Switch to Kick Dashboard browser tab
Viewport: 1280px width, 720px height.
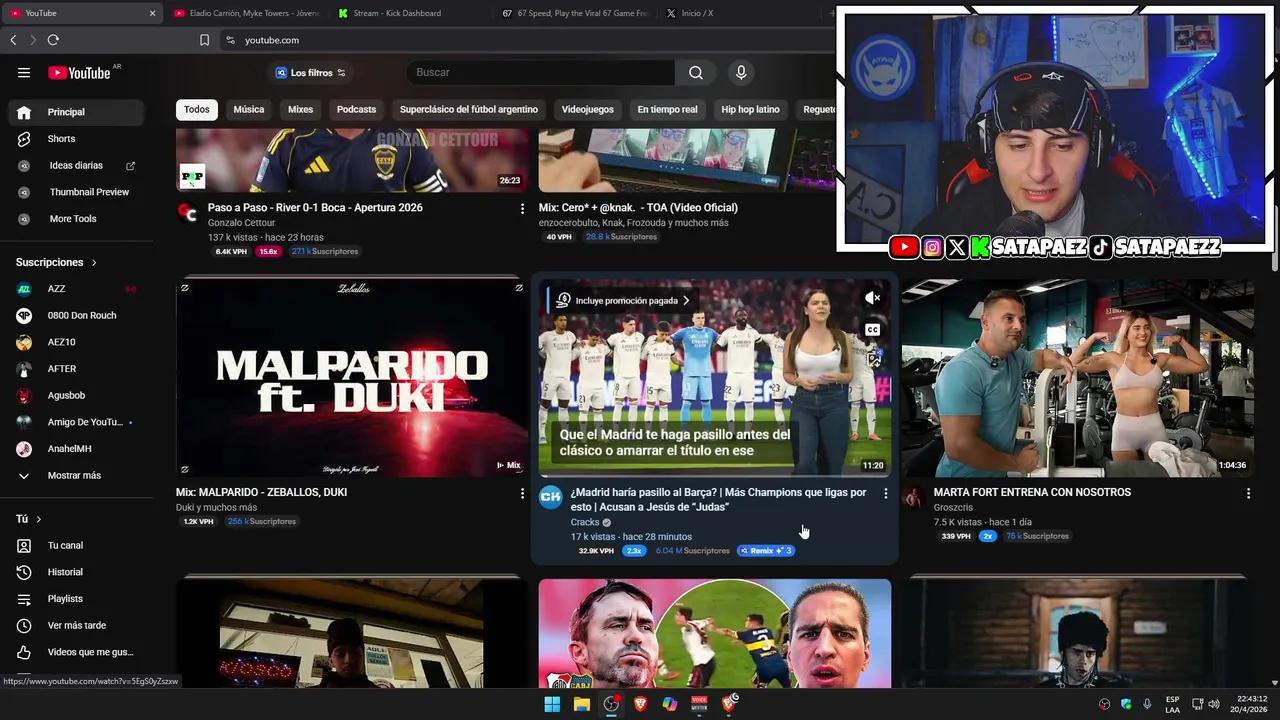point(410,13)
